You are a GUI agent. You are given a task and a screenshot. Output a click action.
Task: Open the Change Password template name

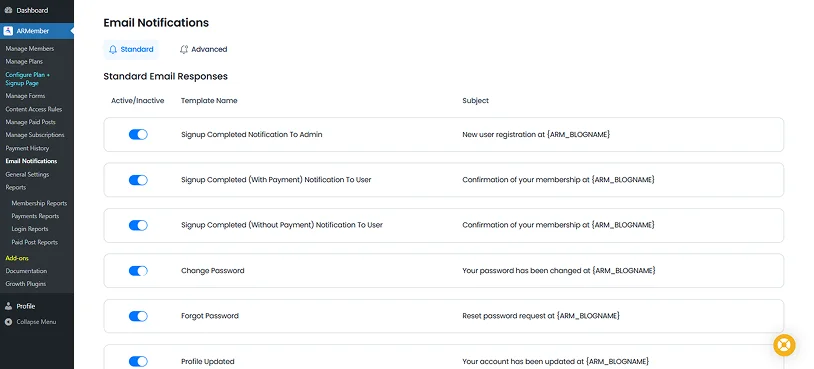213,270
